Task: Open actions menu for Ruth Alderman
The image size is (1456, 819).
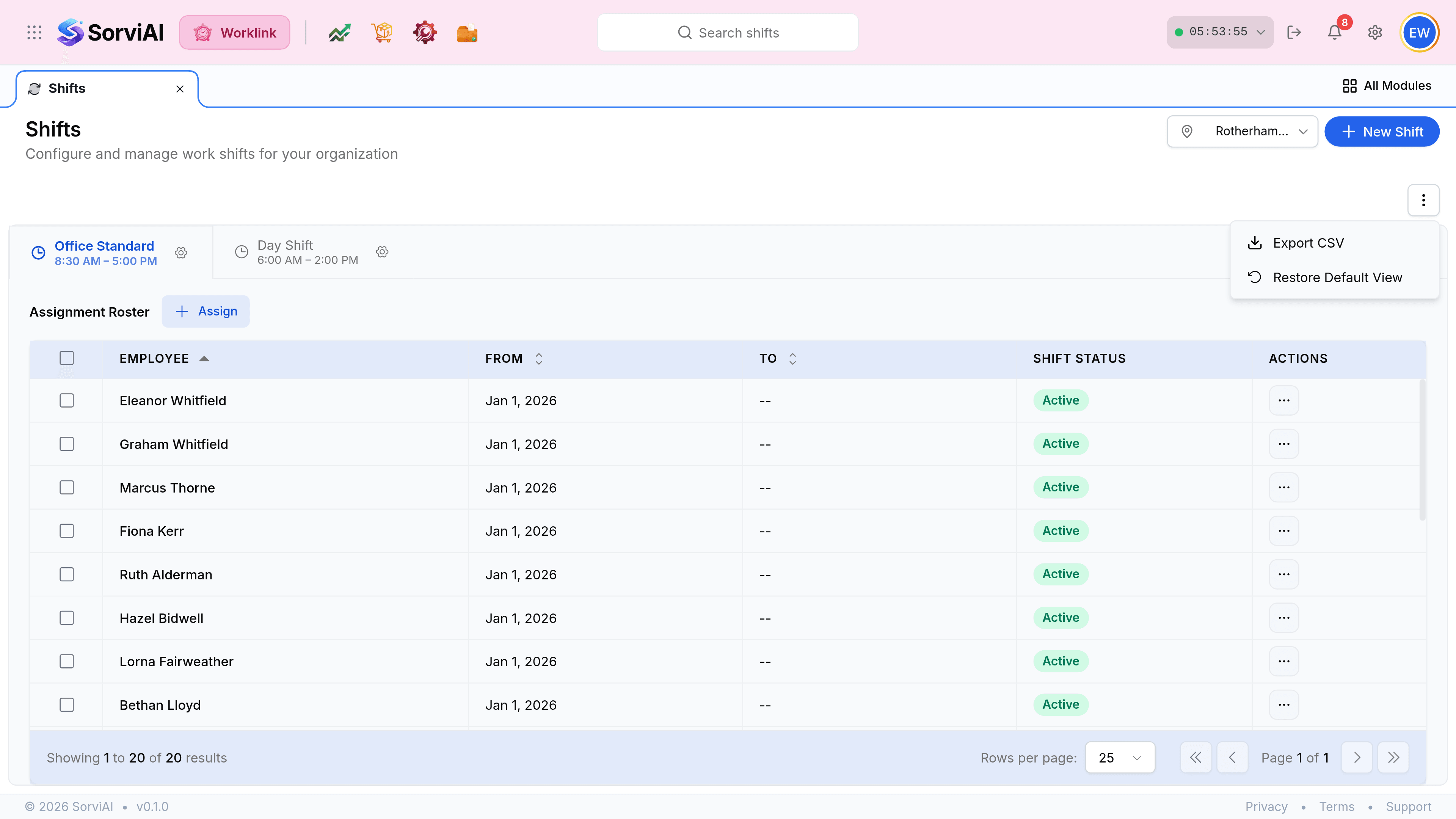Action: 1283,574
